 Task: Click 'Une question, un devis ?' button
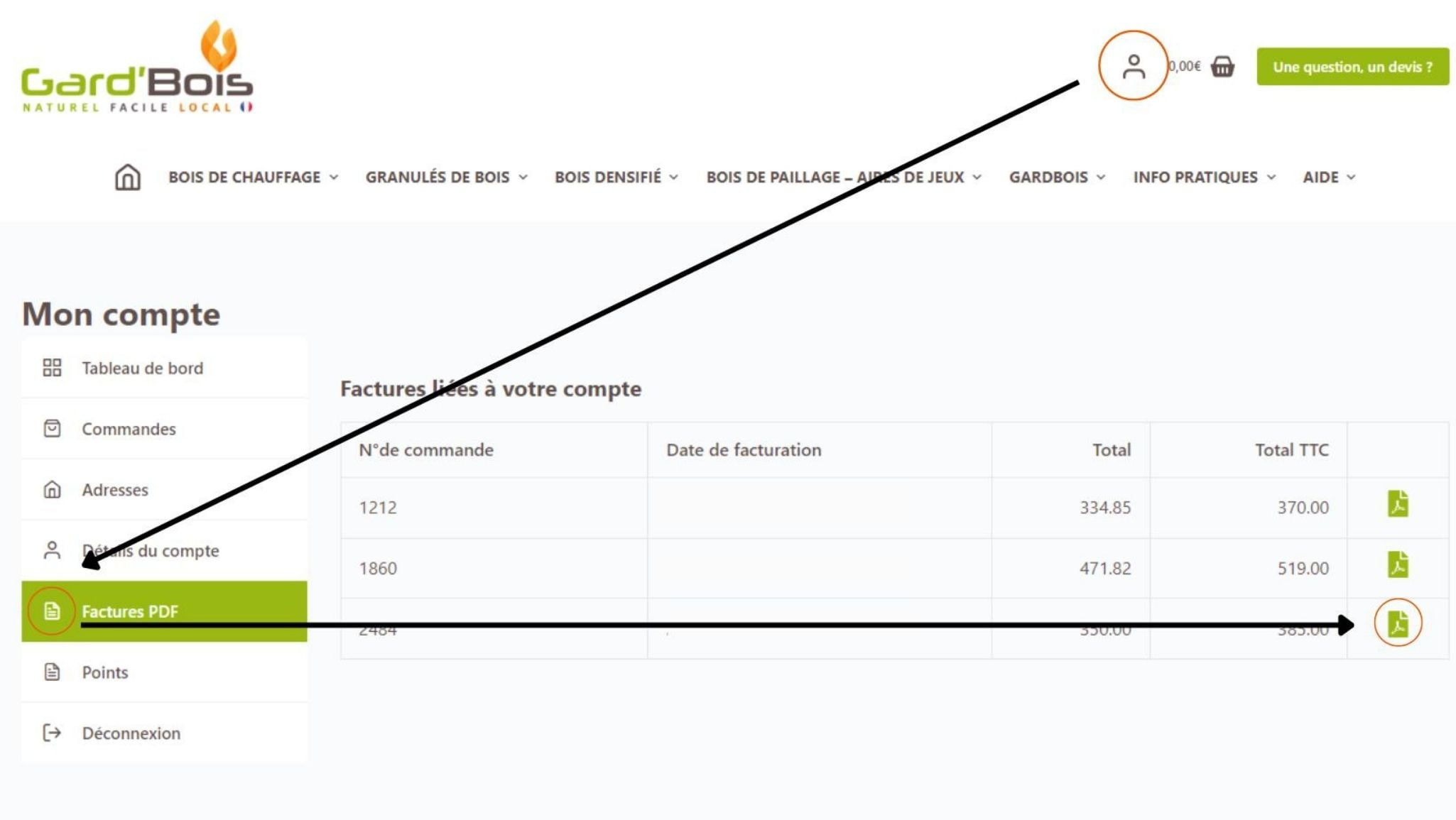click(x=1352, y=67)
